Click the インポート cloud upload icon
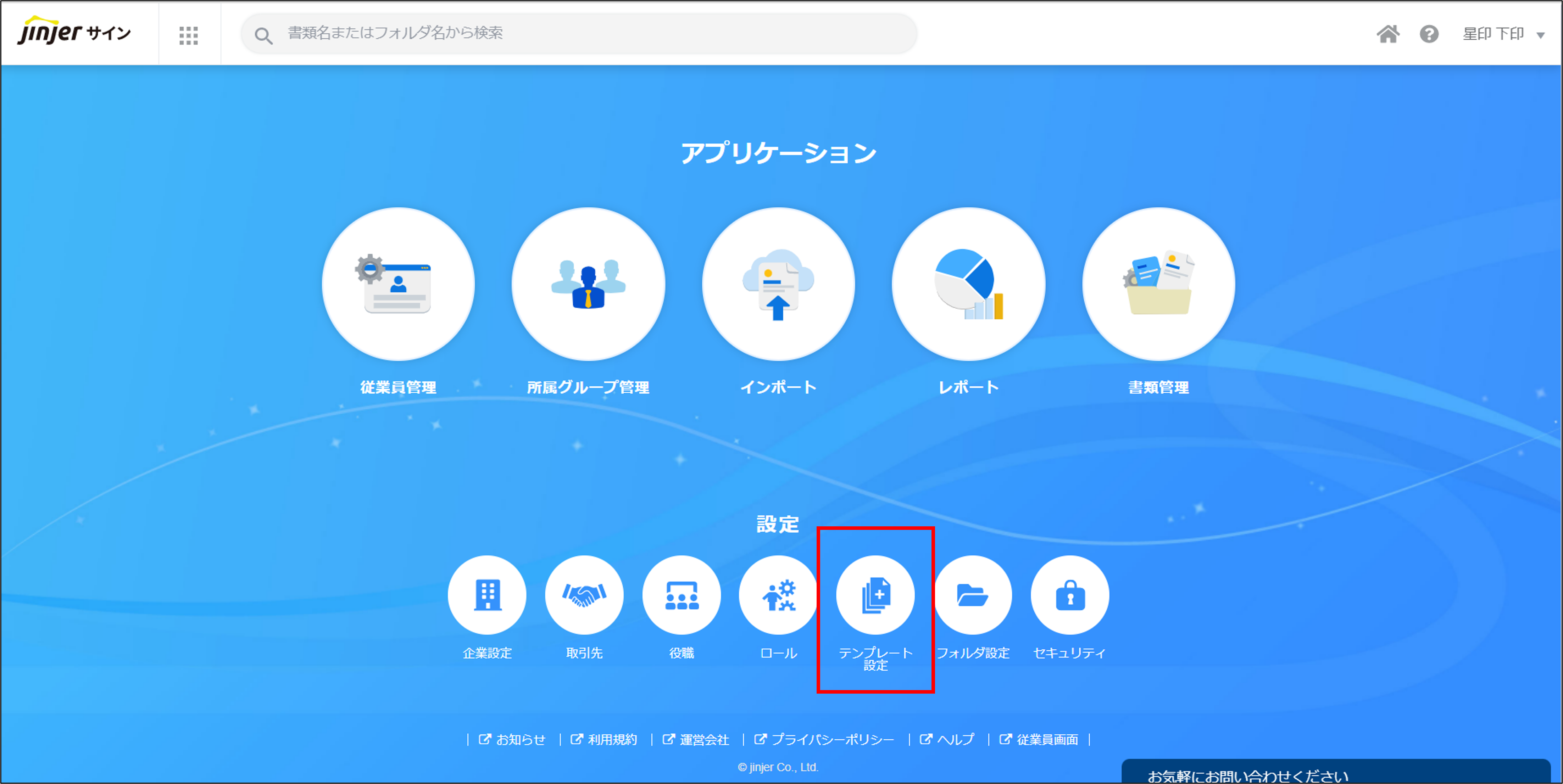This screenshot has height=784, width=1563. click(x=778, y=284)
